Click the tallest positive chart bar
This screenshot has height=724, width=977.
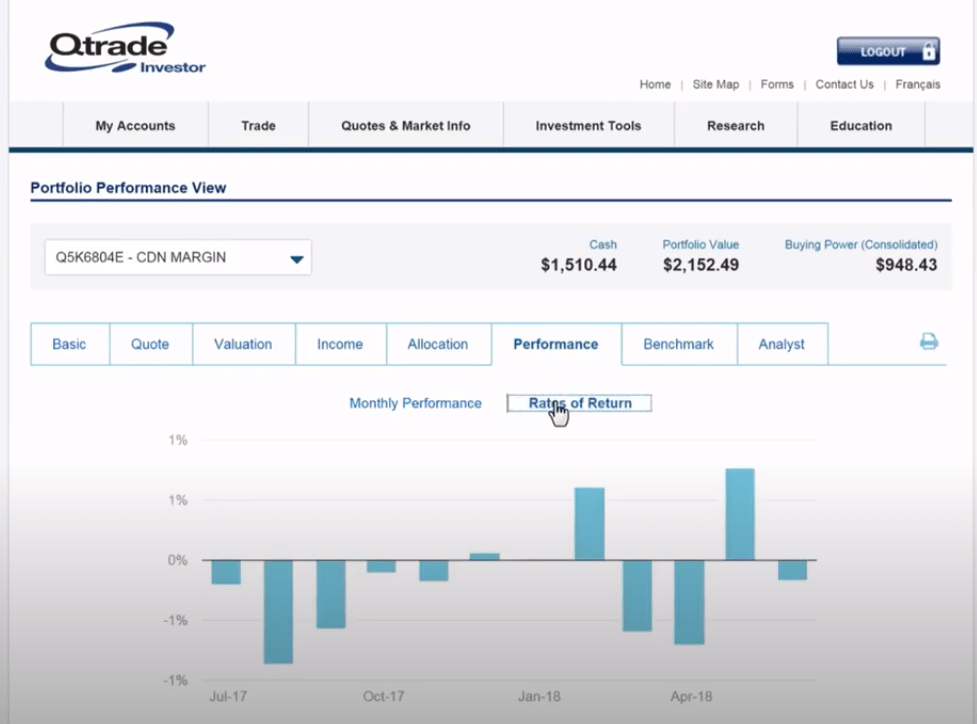coord(739,514)
